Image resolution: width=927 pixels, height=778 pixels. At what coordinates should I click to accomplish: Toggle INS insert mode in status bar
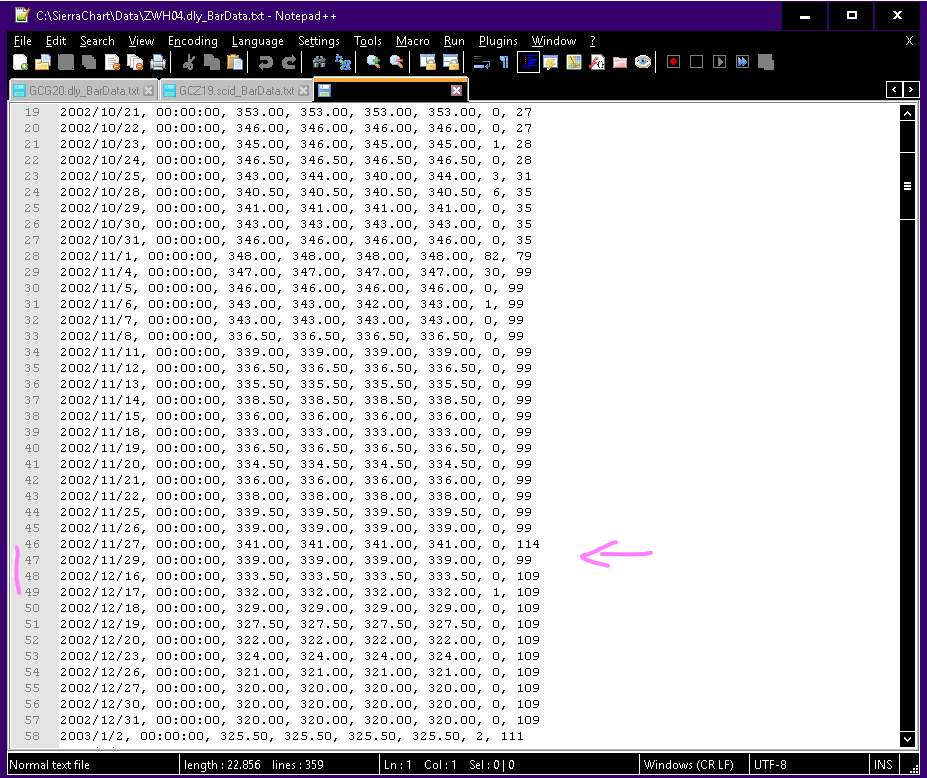[x=883, y=764]
